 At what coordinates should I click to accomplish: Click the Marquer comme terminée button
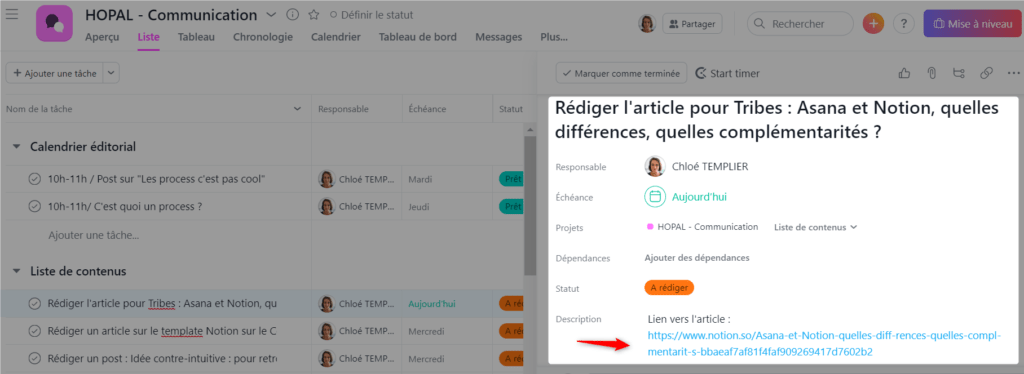621,73
